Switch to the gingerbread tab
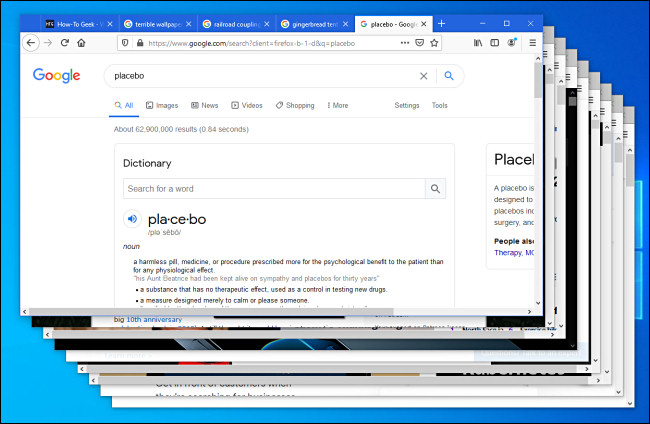 [x=315, y=24]
